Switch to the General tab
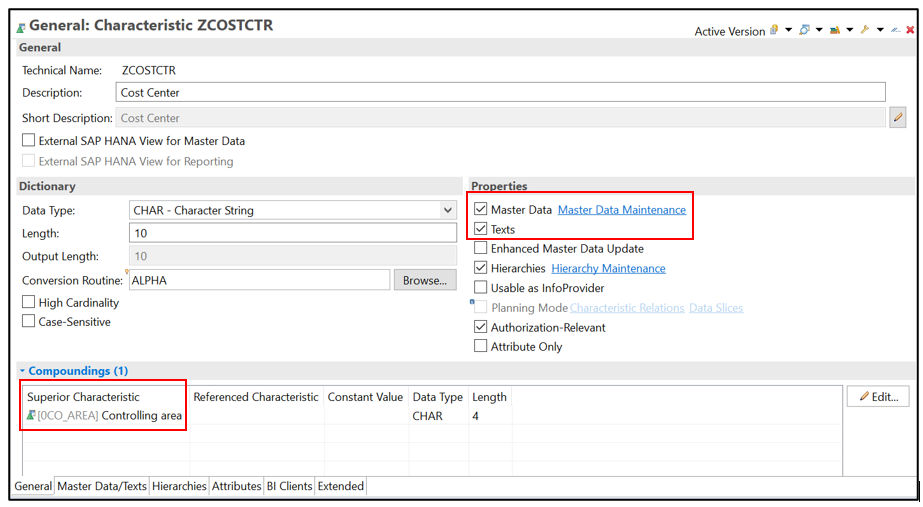This screenshot has width=923, height=507. 33,486
